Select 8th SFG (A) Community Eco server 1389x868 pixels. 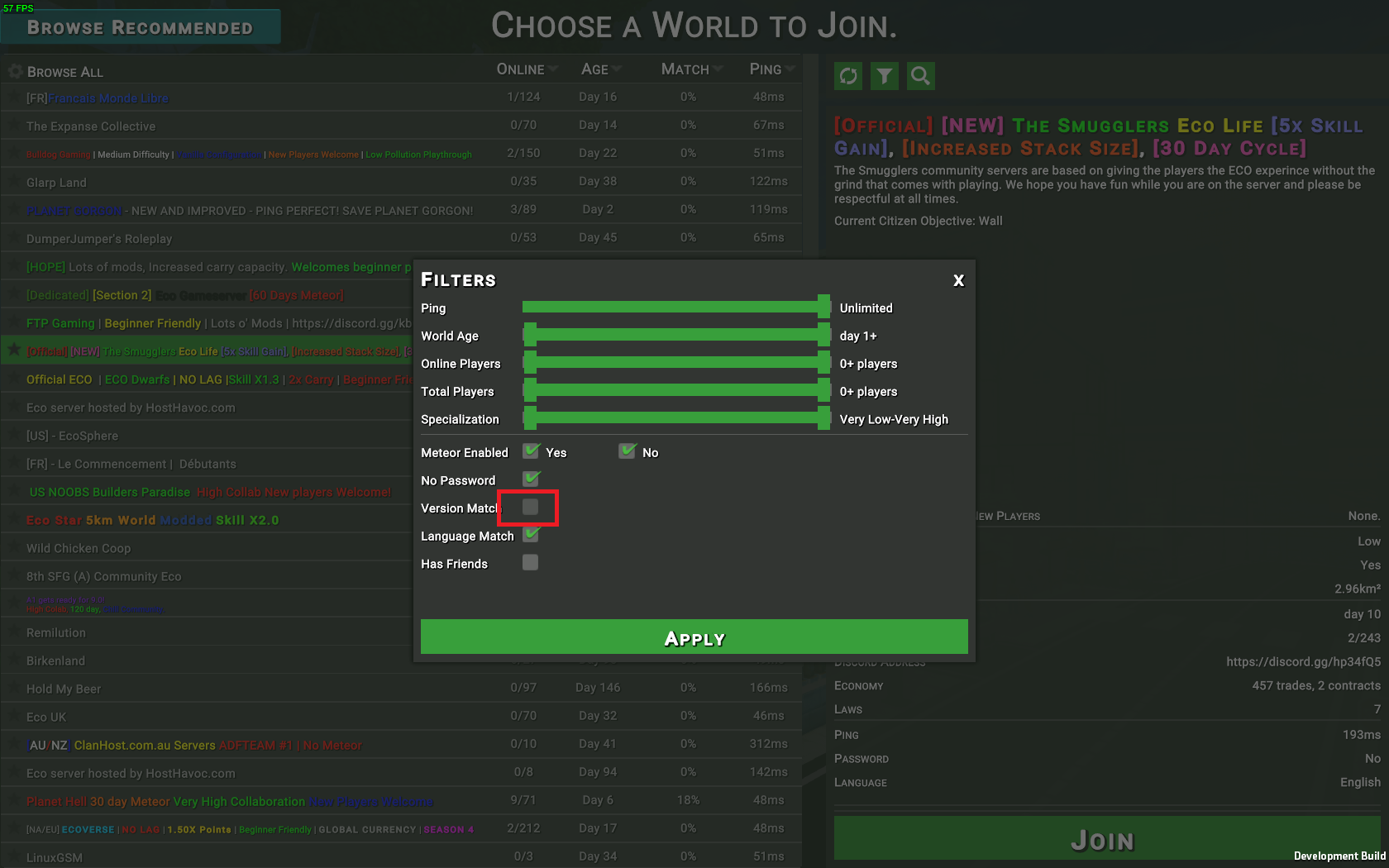tap(208, 576)
